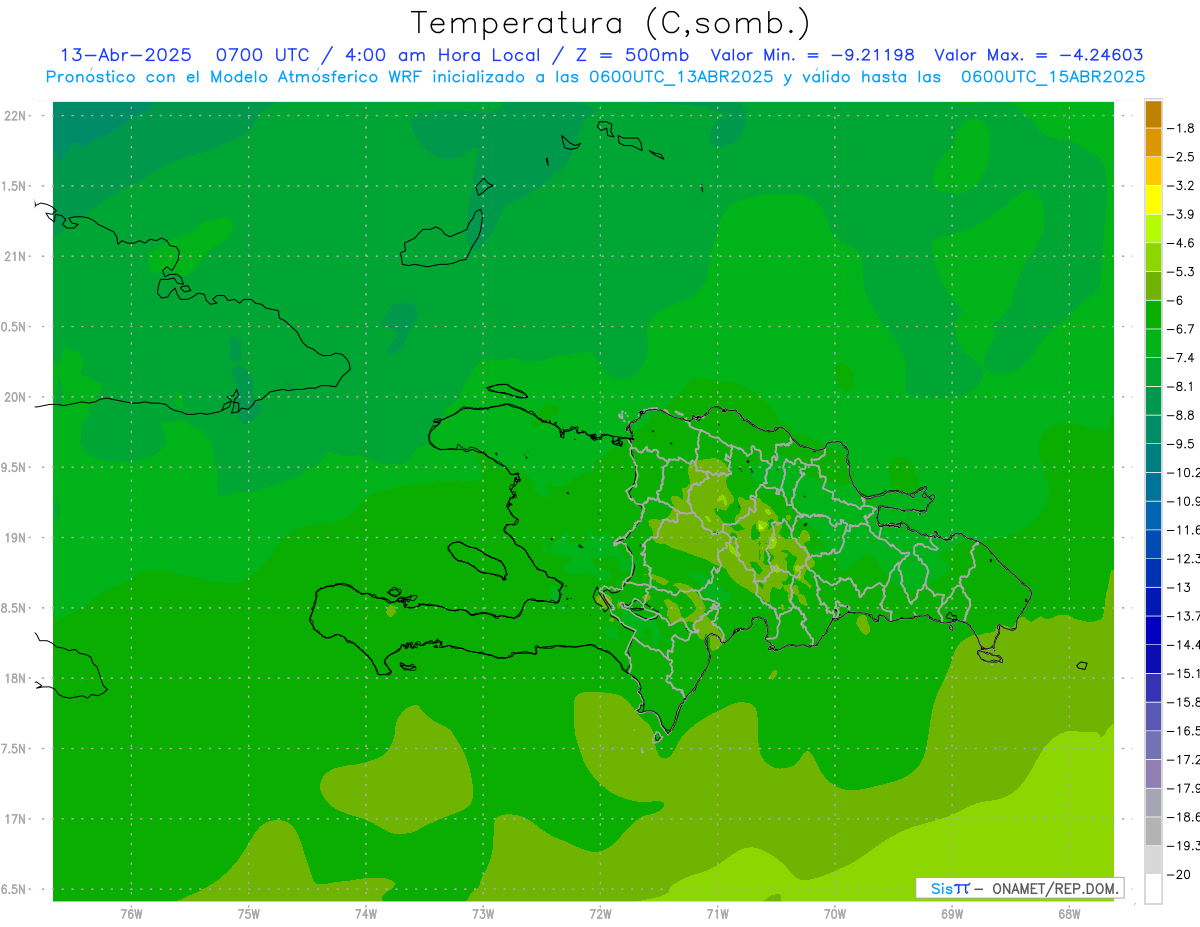Click the dark orange swatch atop the colorbar
Screen dimensions: 1200x927
pos(1153,114)
